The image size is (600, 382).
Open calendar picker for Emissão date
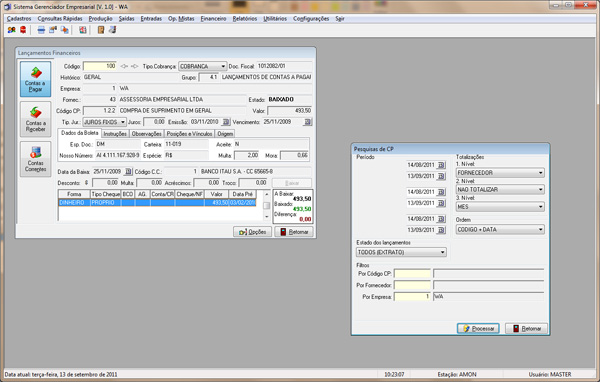(x=226, y=122)
